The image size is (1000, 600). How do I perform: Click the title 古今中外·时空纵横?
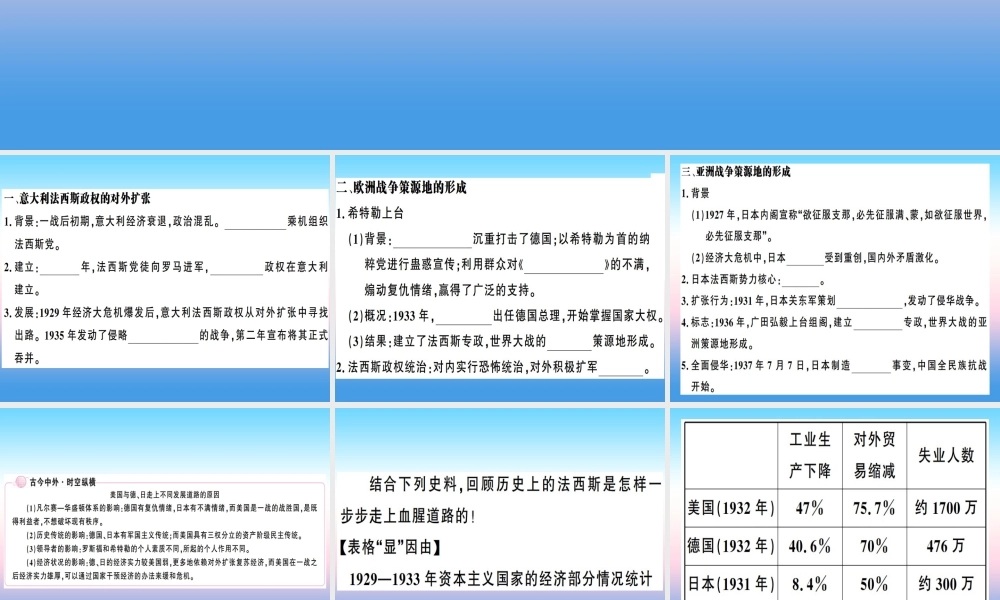pyautogui.click(x=62, y=482)
